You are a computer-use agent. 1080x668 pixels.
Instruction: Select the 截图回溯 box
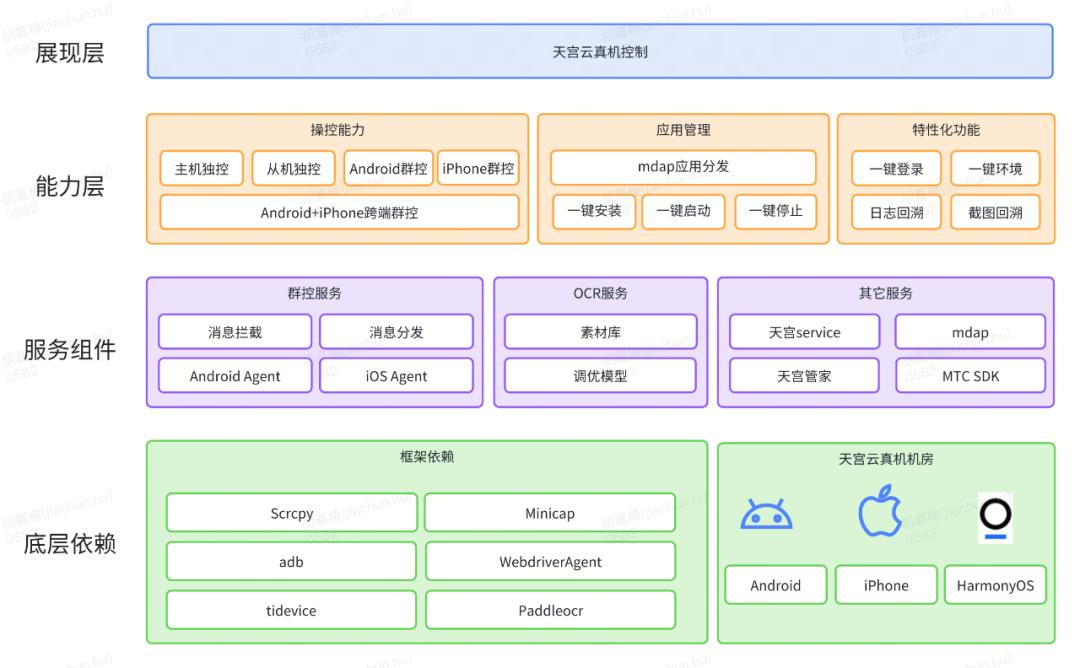995,212
